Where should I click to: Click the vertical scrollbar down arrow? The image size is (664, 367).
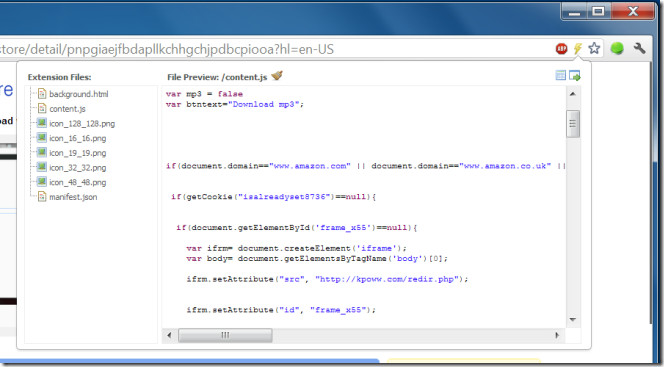pyautogui.click(x=573, y=320)
